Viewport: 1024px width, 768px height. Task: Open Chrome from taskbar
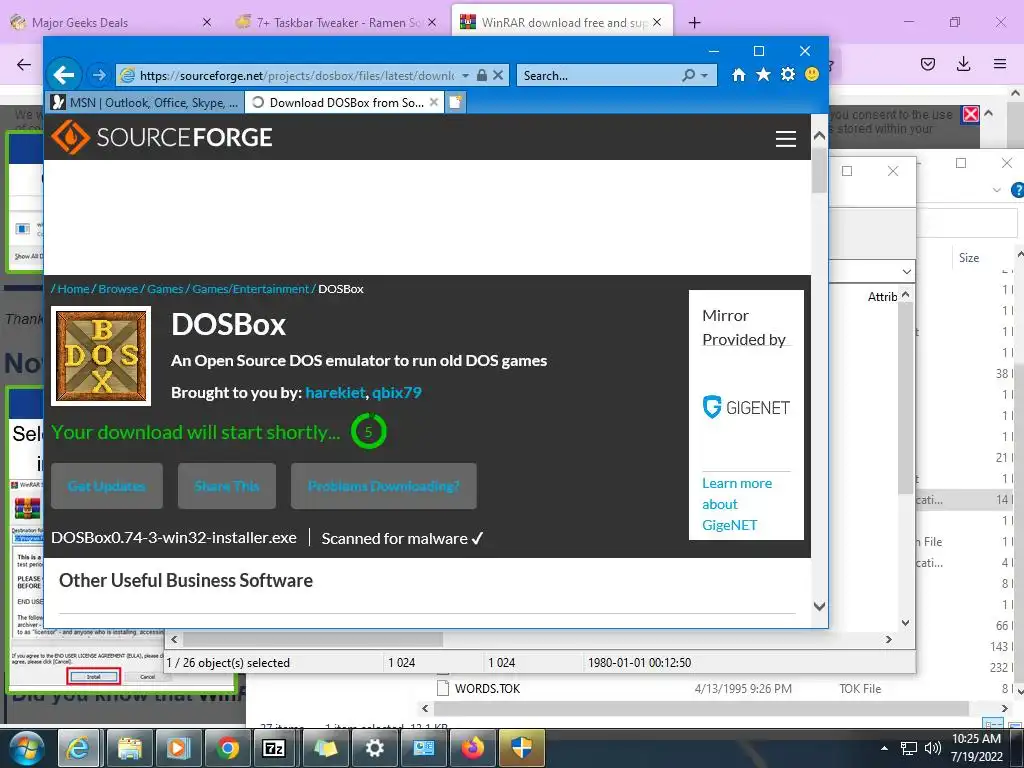pyautogui.click(x=227, y=748)
